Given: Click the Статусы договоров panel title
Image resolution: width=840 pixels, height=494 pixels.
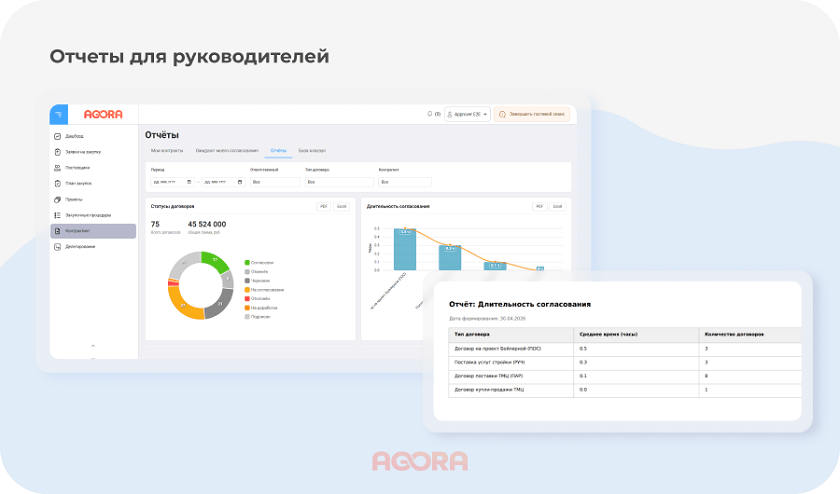Looking at the screenshot, I should tap(172, 206).
